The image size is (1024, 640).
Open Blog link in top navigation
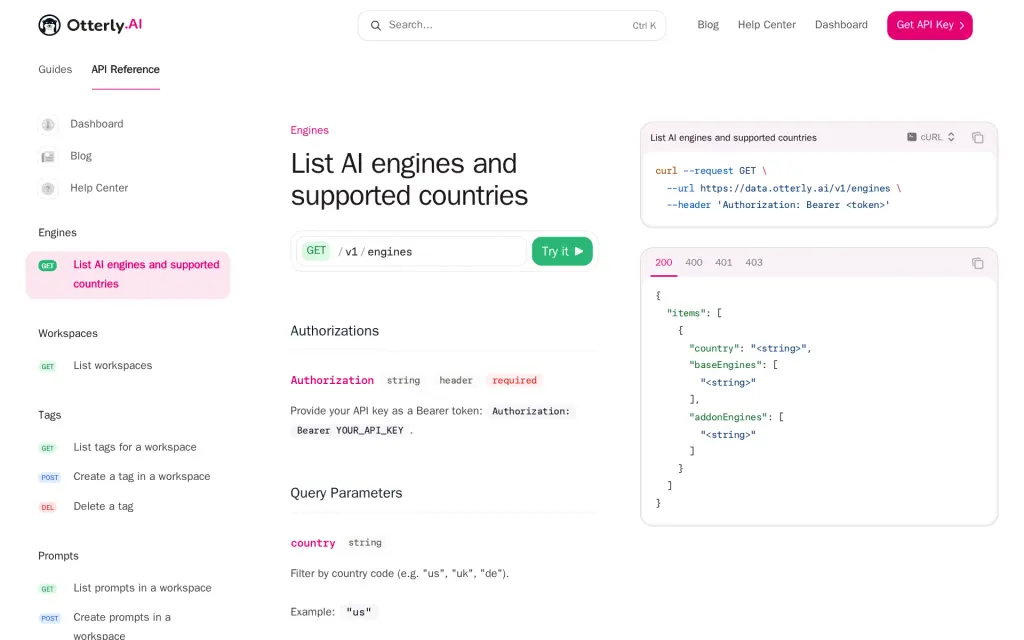(x=708, y=25)
